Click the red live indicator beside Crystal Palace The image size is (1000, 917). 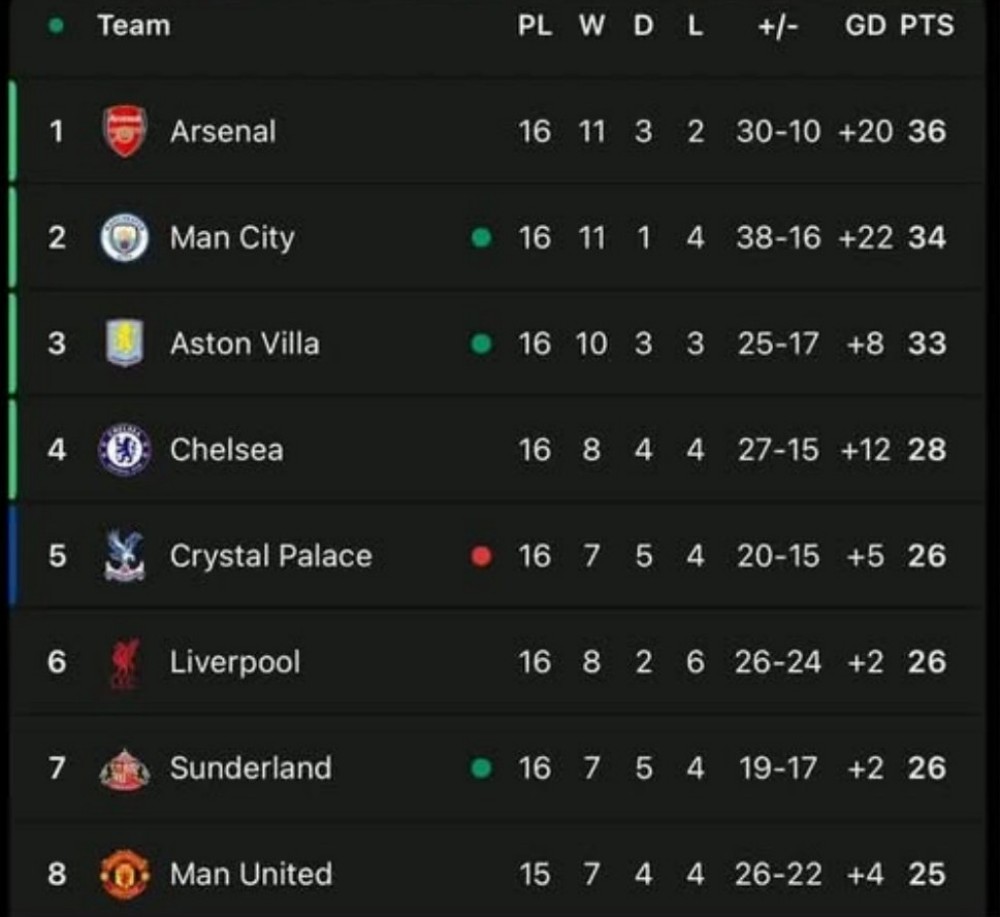(481, 556)
